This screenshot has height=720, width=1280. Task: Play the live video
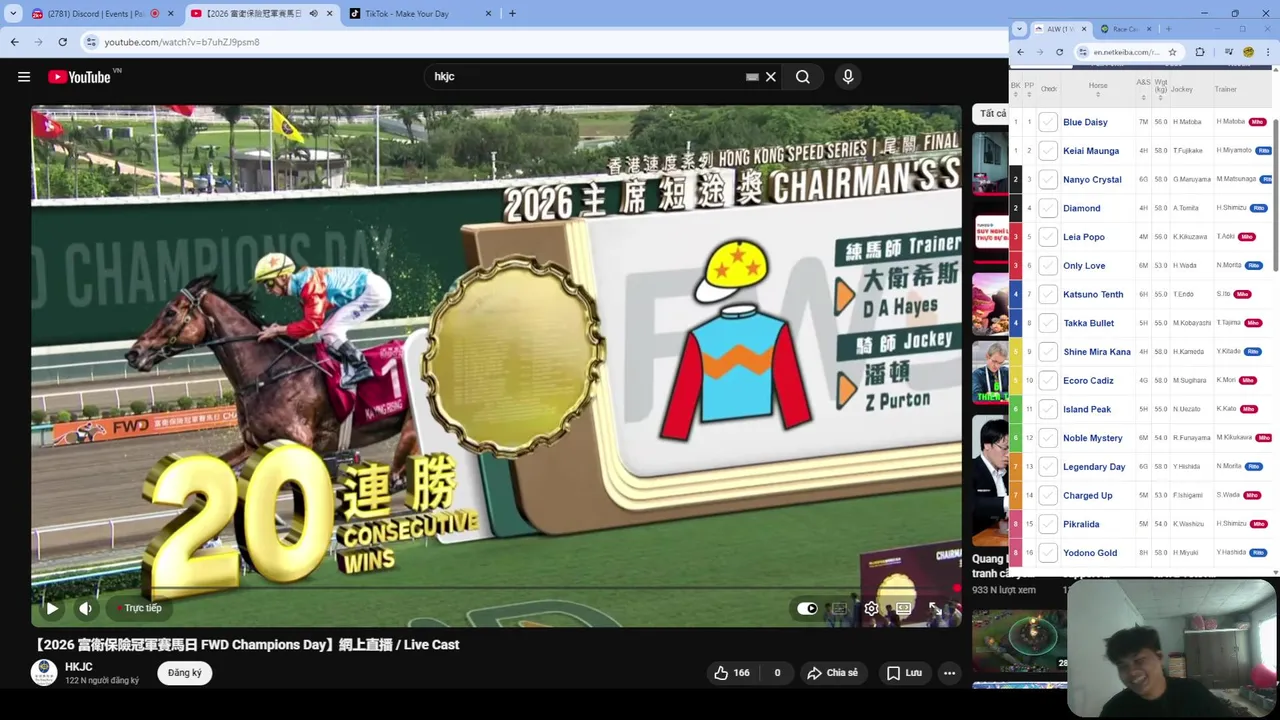52,608
